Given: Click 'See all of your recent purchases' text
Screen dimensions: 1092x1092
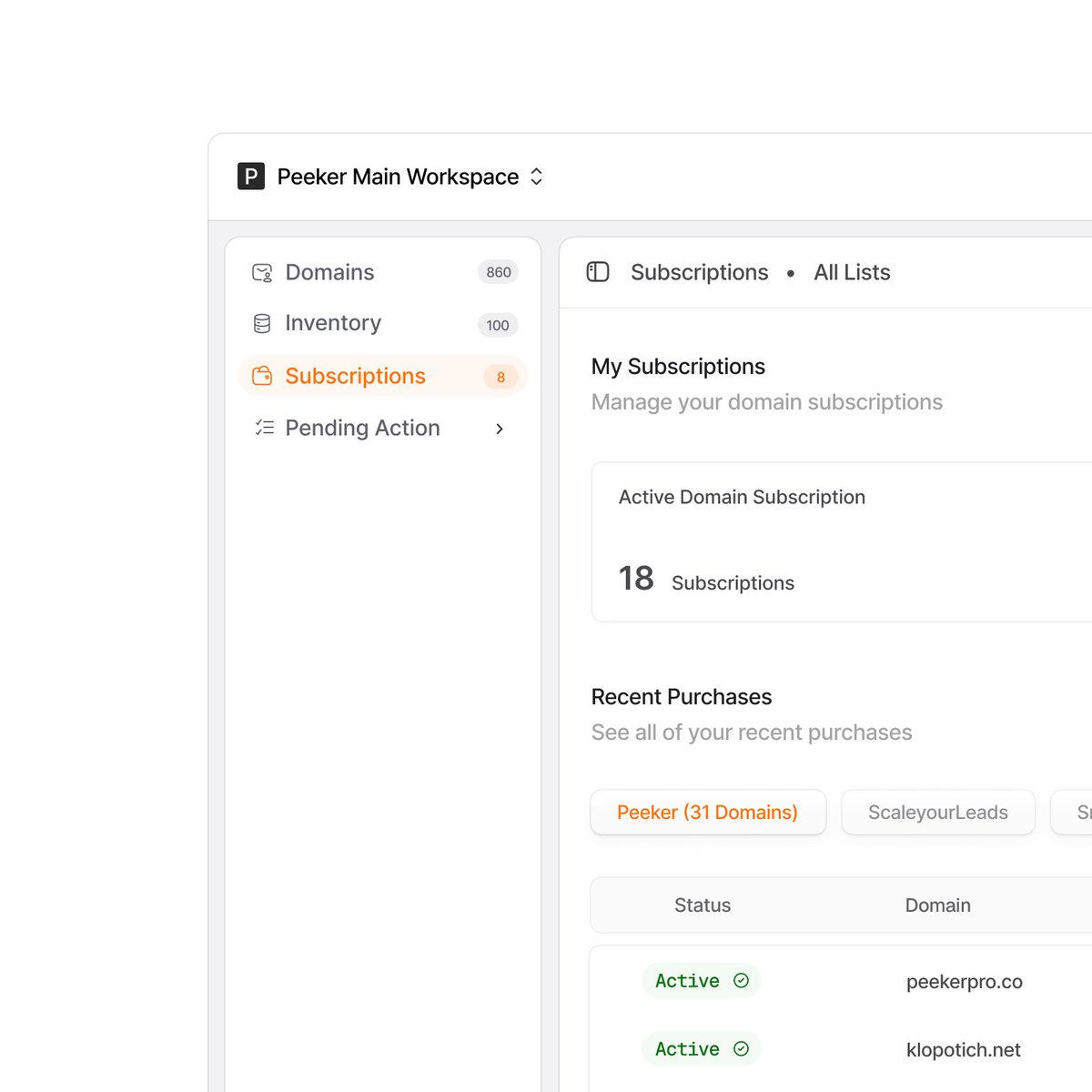Looking at the screenshot, I should pyautogui.click(x=752, y=732).
